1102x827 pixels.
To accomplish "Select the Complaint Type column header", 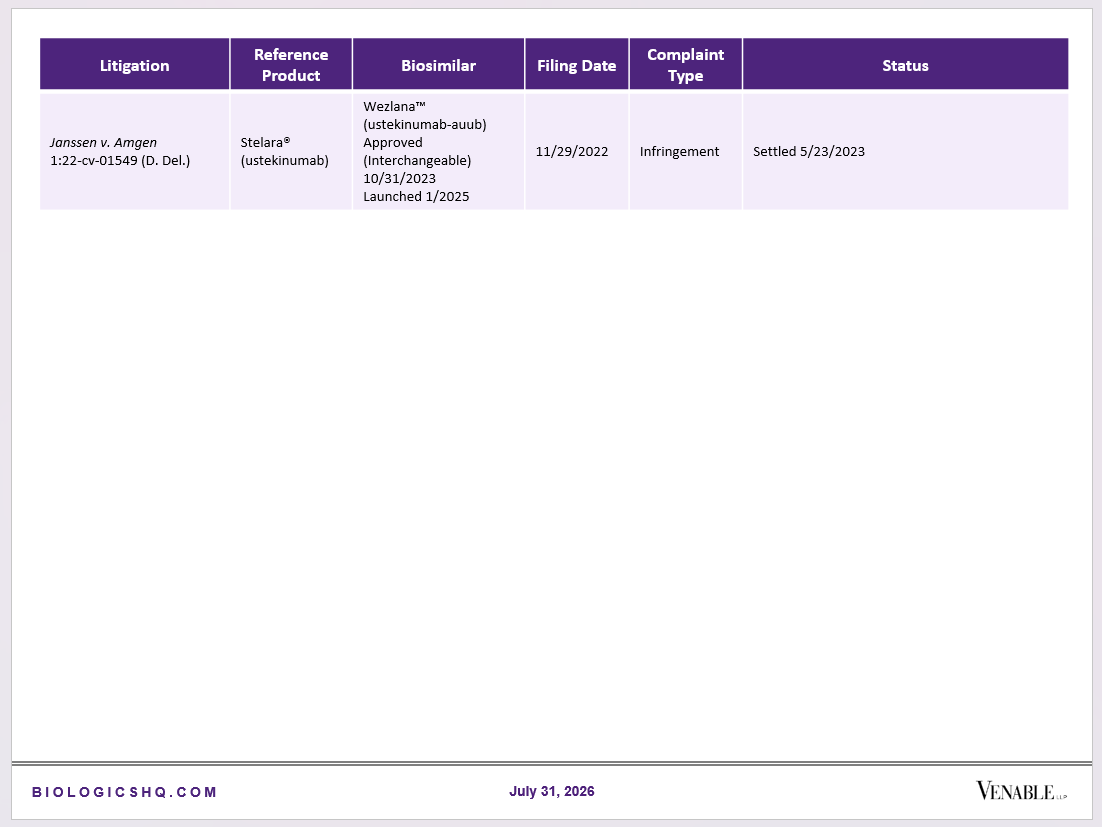I will tap(685, 65).
